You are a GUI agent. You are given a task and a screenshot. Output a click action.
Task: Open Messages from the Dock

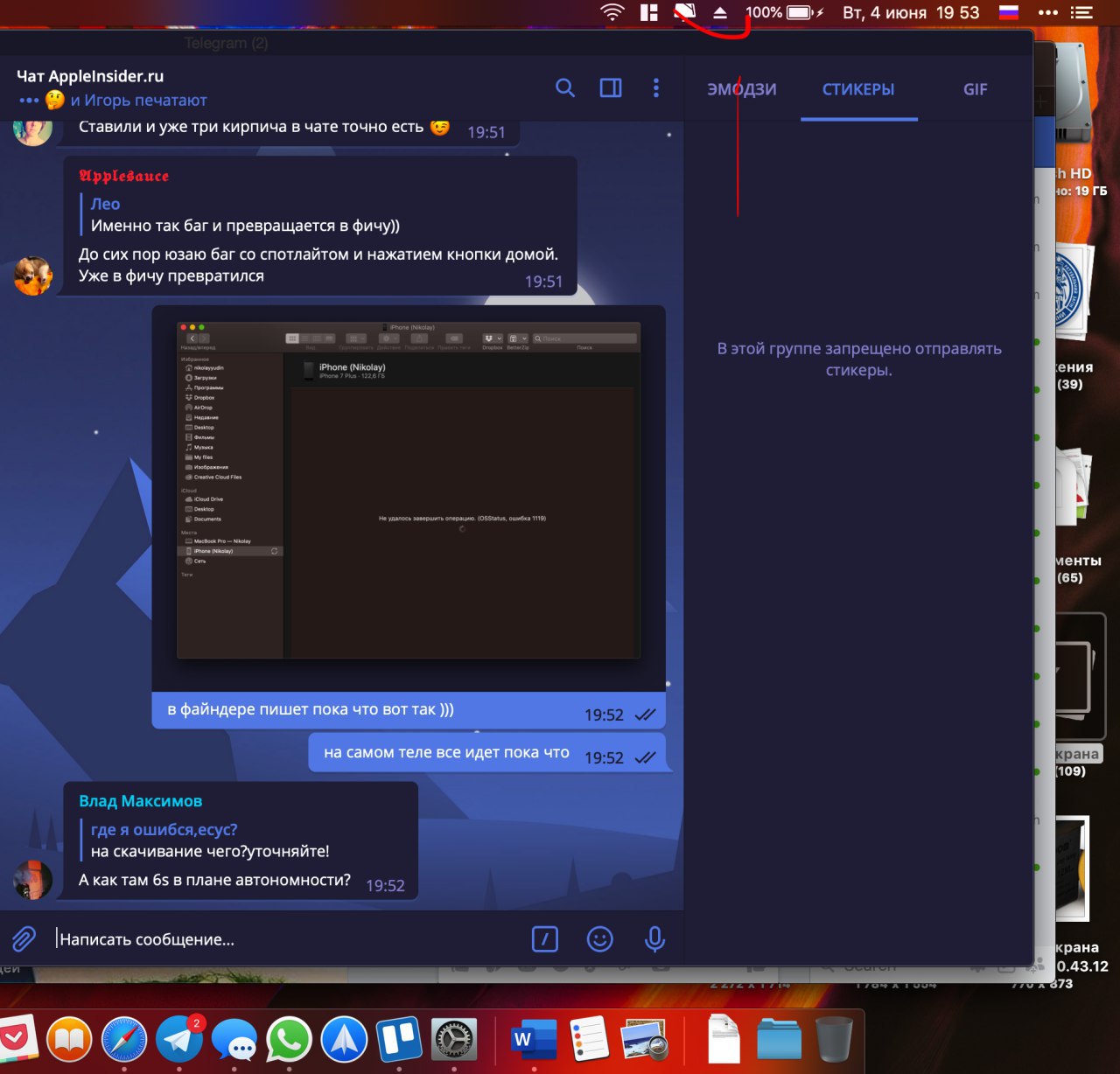click(x=234, y=1040)
